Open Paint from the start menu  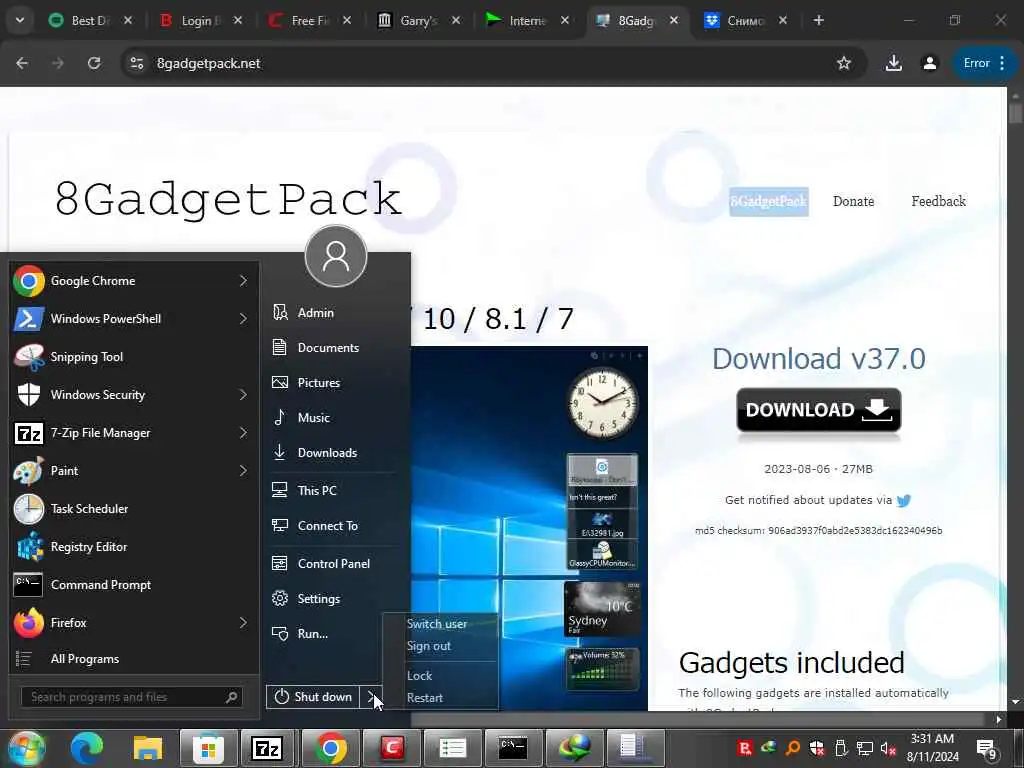[134, 470]
